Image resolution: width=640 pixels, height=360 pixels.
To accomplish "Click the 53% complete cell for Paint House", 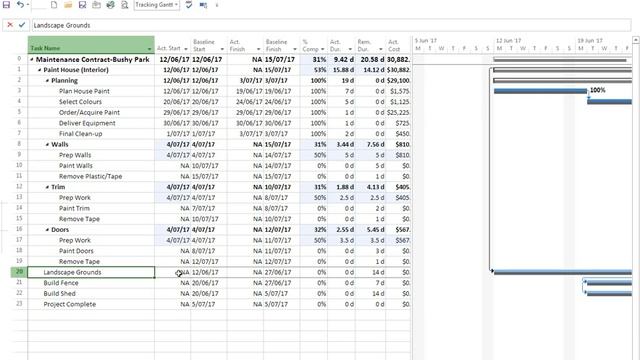I will 313,70.
